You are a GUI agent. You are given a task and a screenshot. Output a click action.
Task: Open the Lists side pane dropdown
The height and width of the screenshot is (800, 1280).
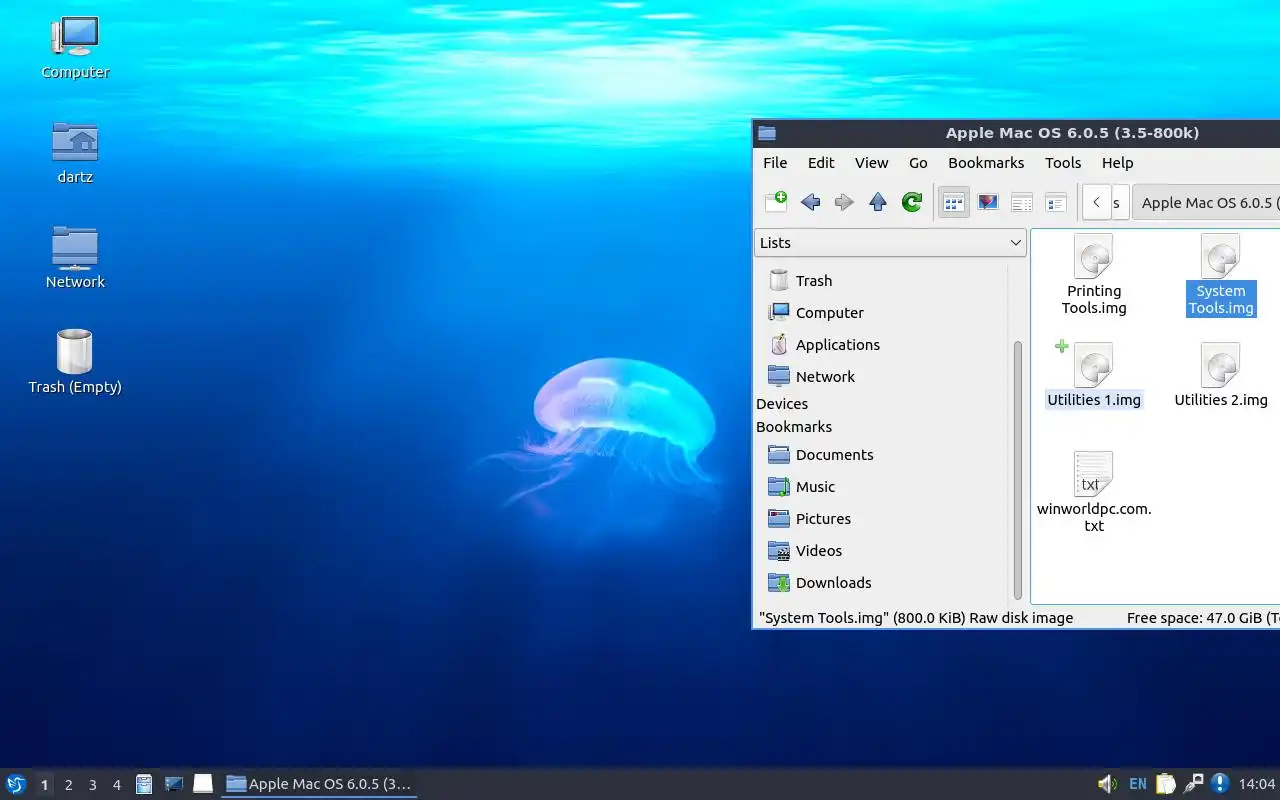[x=890, y=243]
